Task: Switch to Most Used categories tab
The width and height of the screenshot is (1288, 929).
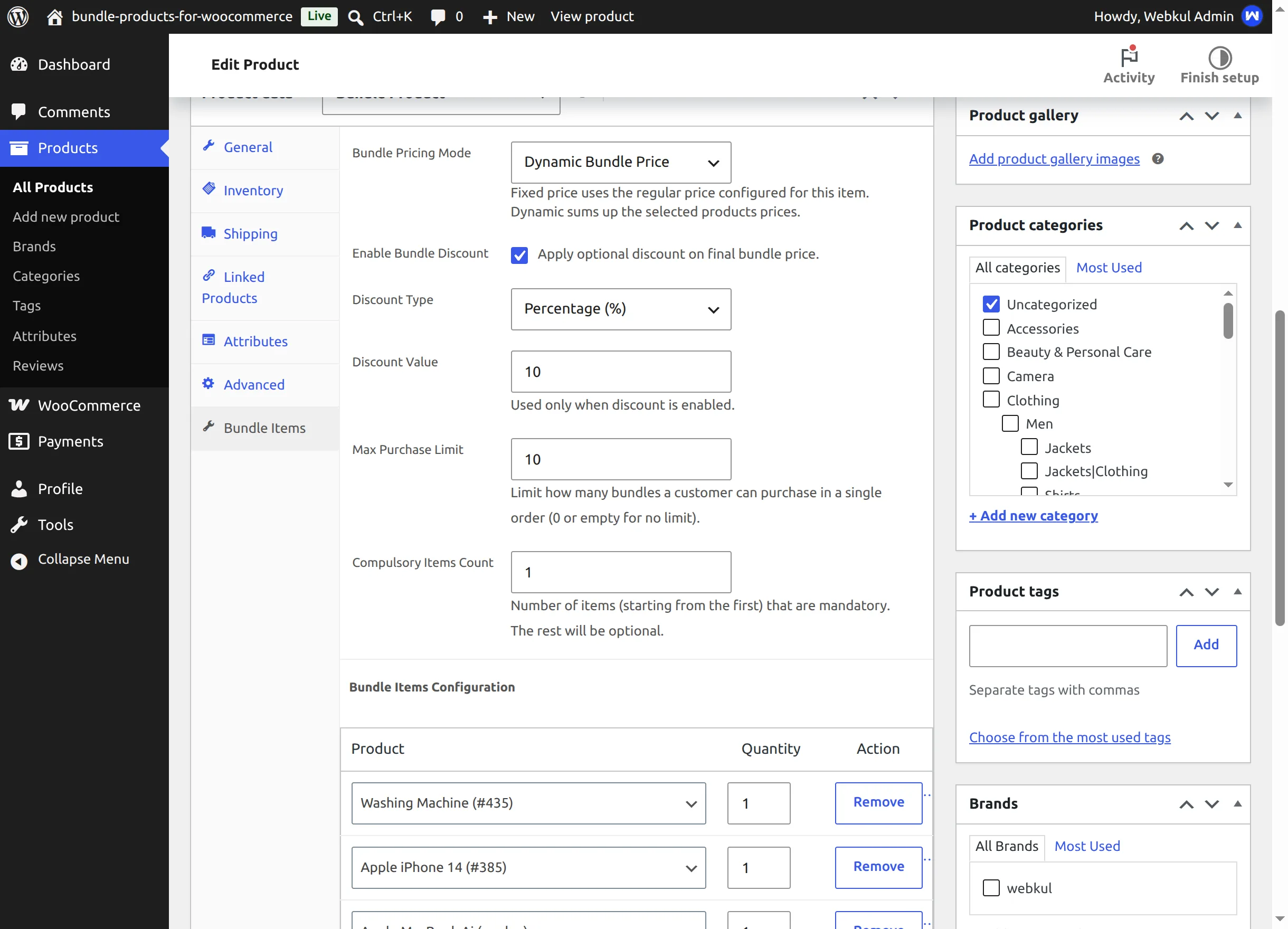Action: pyautogui.click(x=1108, y=268)
